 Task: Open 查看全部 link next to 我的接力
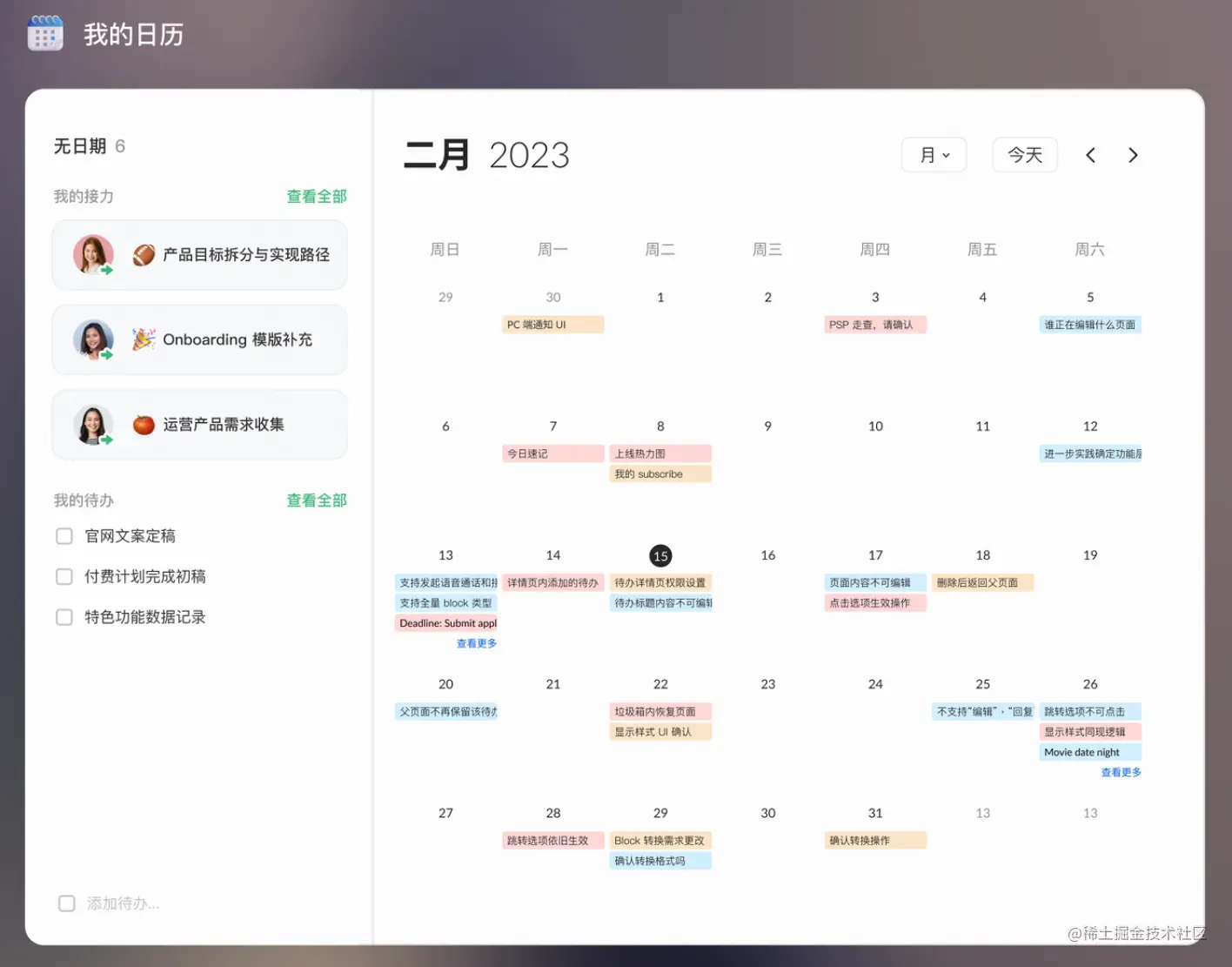(317, 197)
